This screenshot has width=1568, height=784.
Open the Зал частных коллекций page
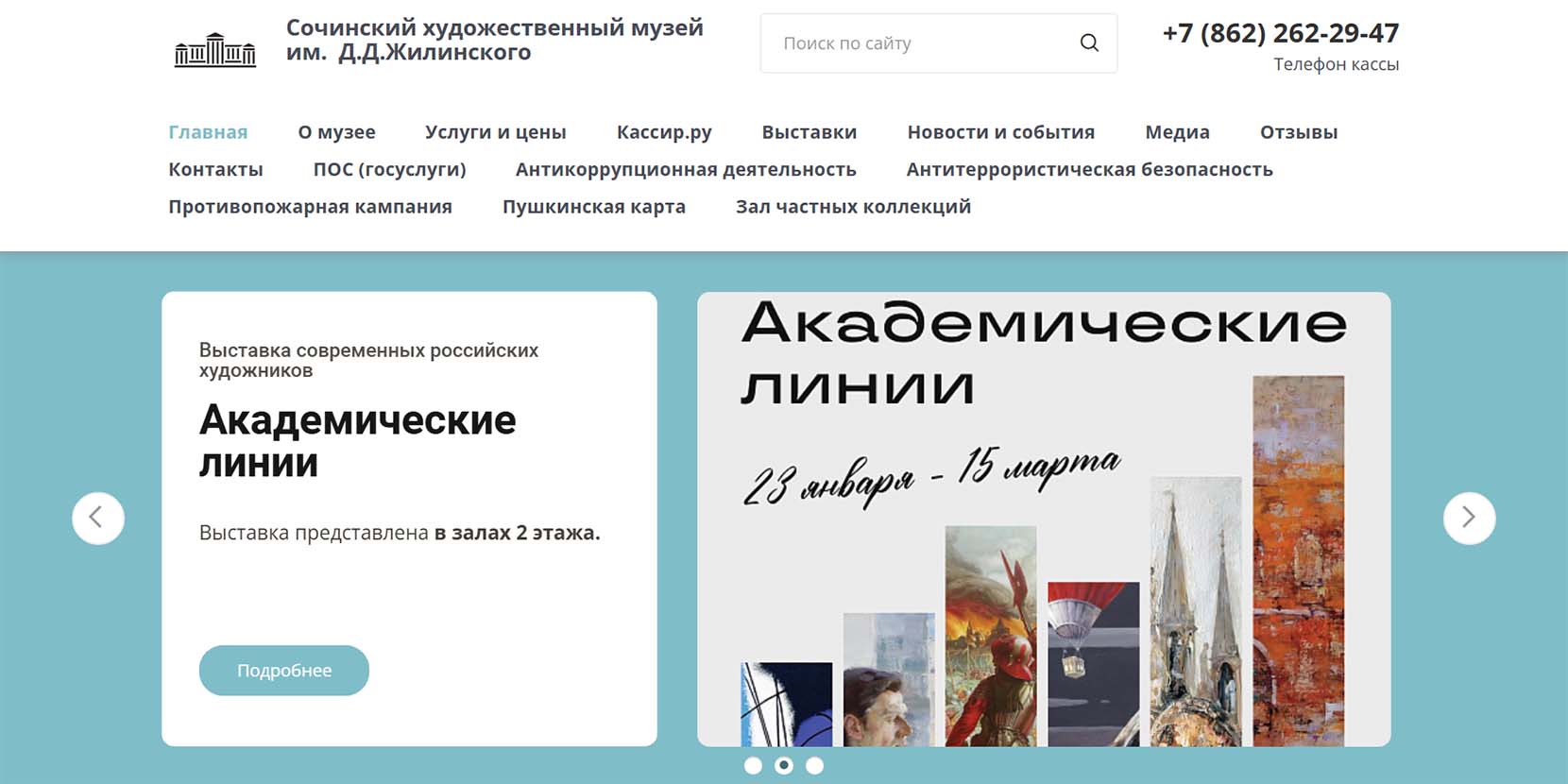[853, 207]
